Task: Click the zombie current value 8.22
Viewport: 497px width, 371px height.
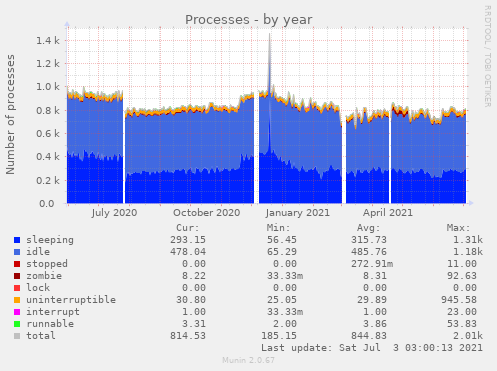Action: tap(194, 276)
